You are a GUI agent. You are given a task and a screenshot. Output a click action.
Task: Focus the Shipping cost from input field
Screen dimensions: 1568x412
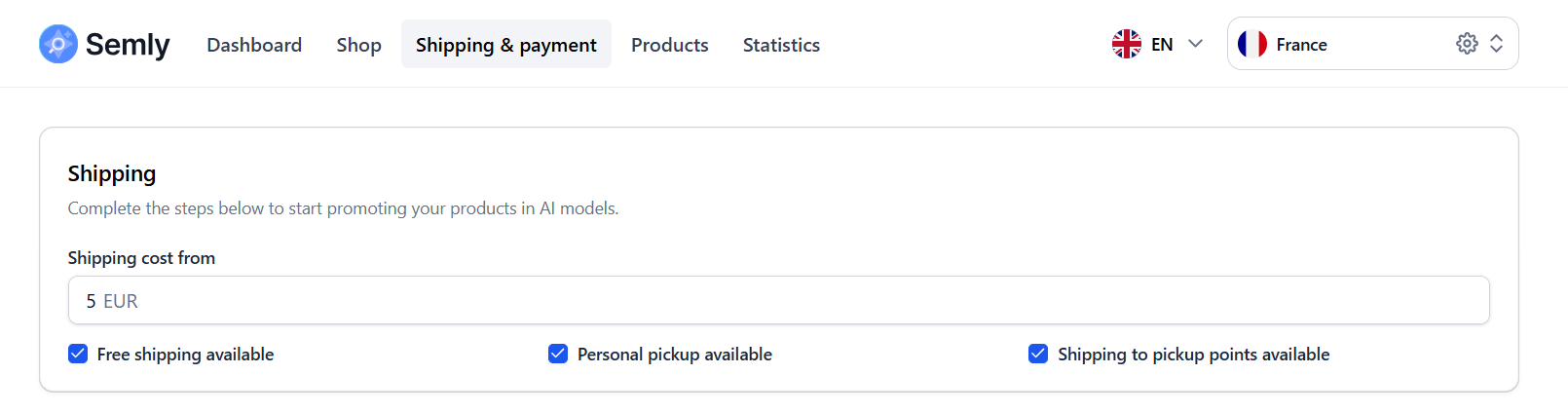[779, 301]
